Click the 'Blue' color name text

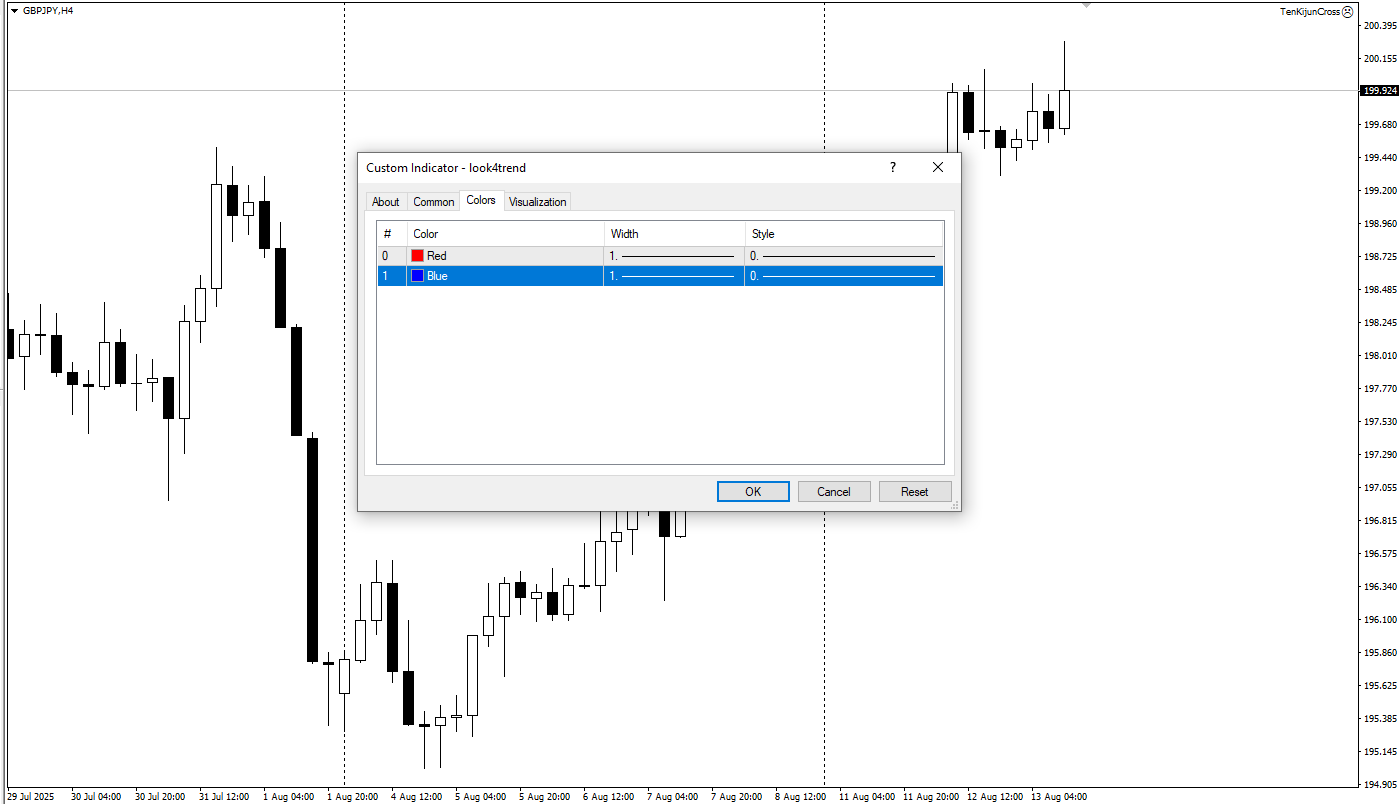tap(437, 276)
